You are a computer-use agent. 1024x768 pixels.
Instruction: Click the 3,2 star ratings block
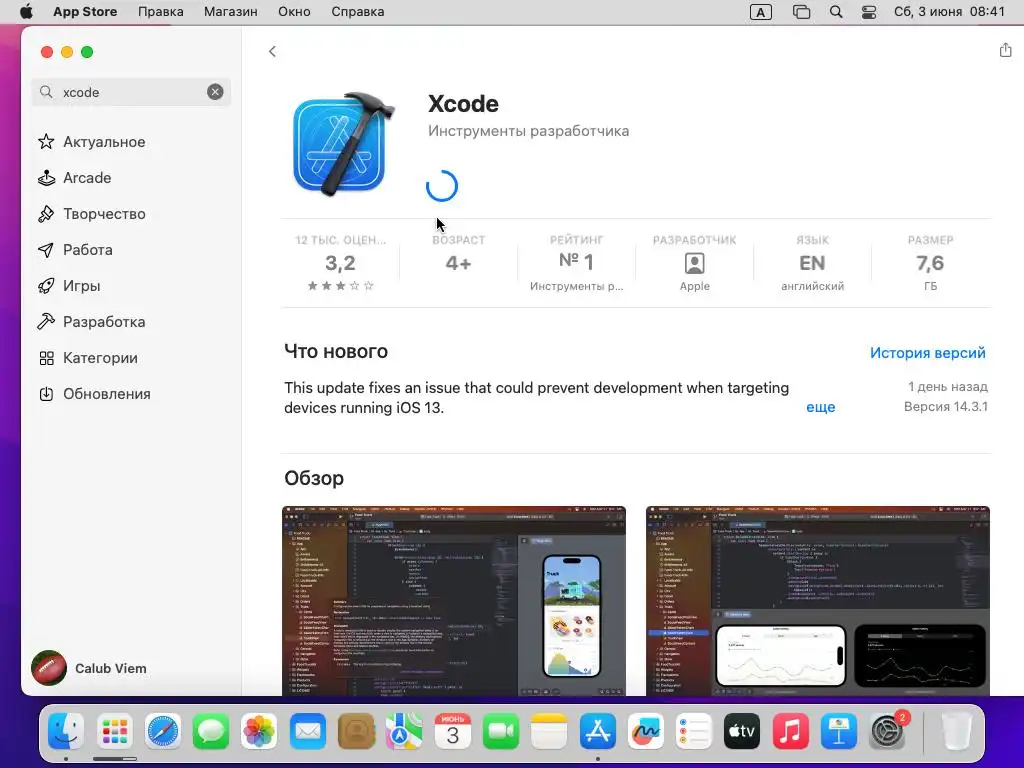tap(340, 263)
